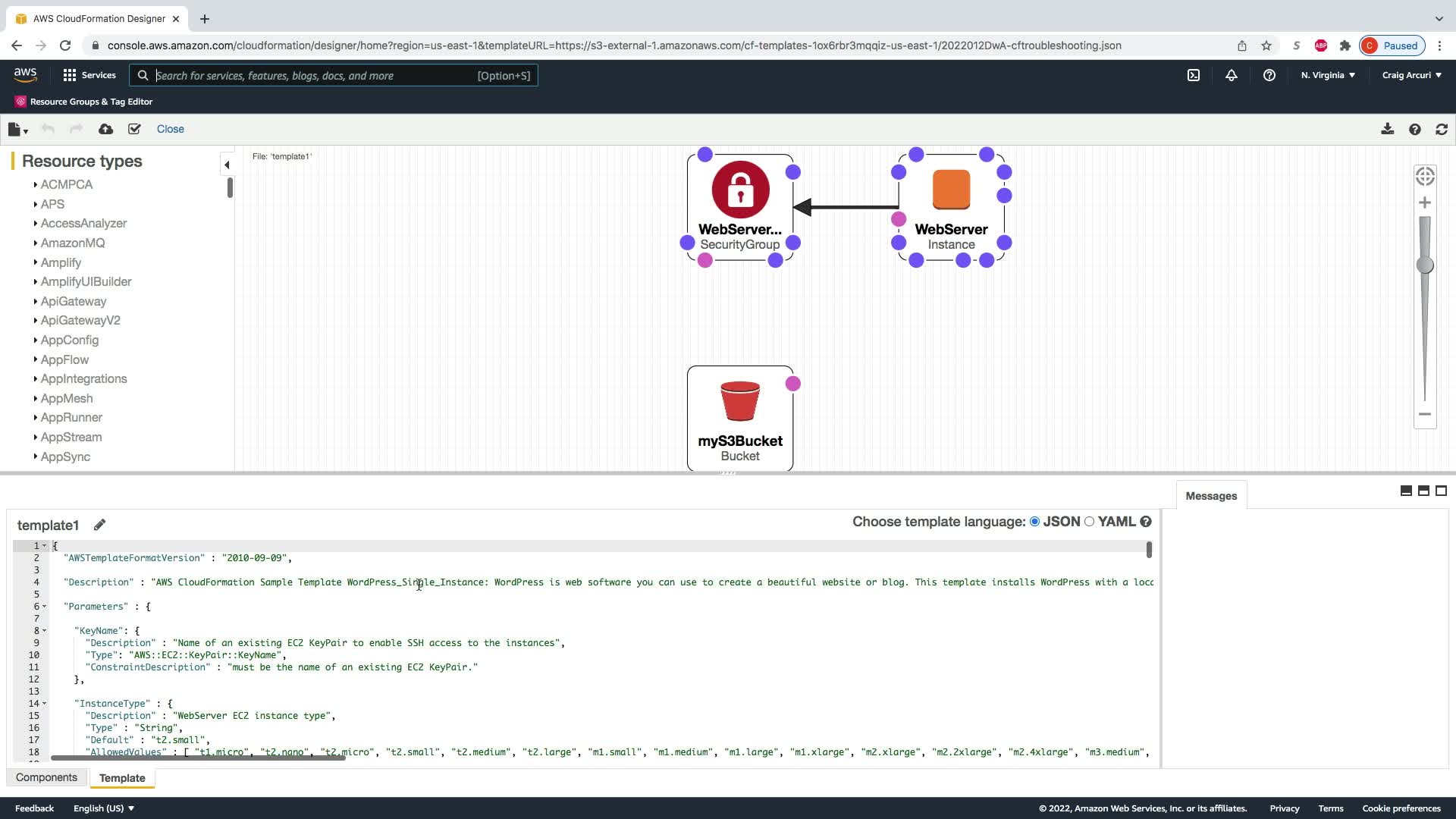Open the AWS CloudShell icon
This screenshot has width=1456, height=819.
click(1194, 75)
